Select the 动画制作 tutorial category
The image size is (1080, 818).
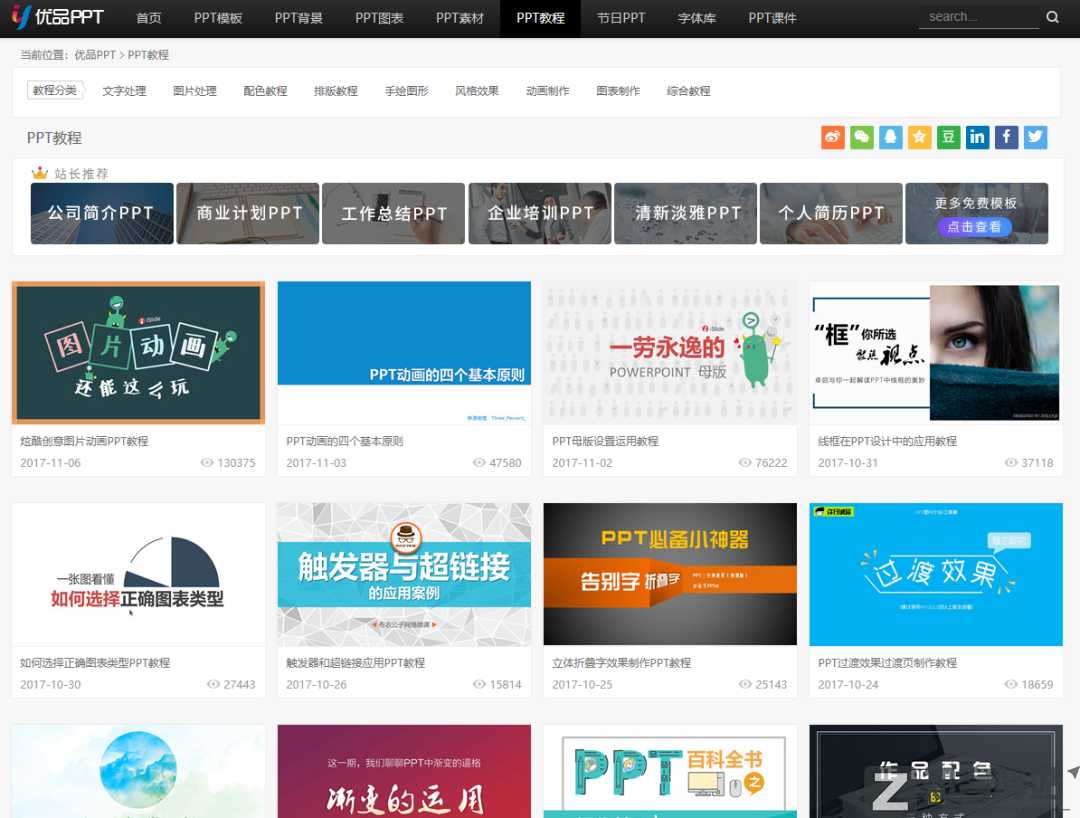547,90
